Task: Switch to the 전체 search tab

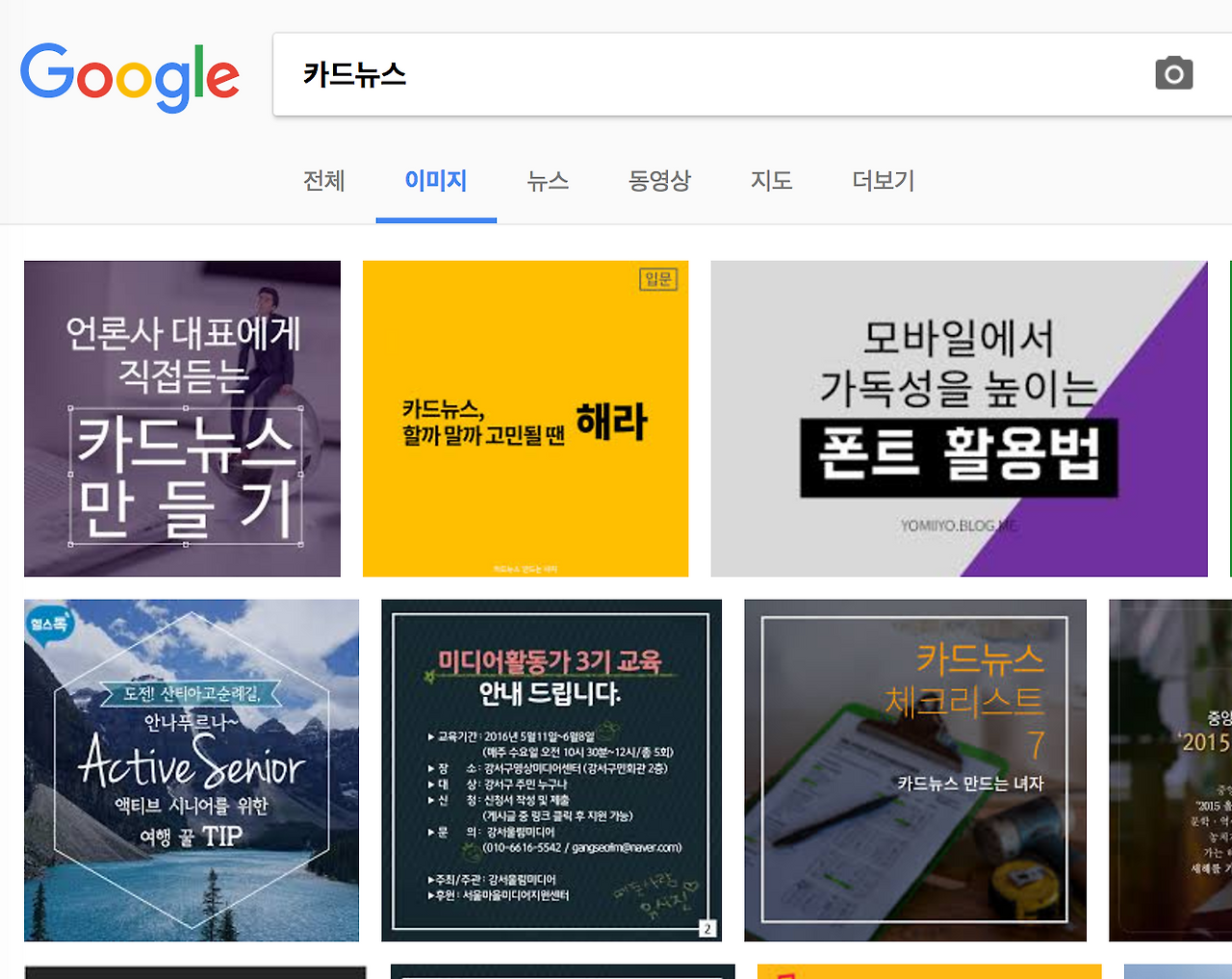Action: [x=324, y=181]
